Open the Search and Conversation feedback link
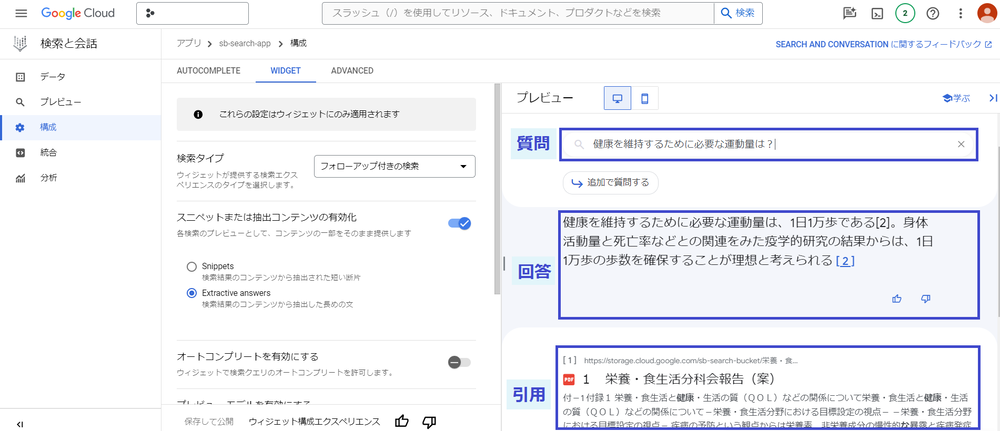The width and height of the screenshot is (1000, 431). click(x=883, y=45)
